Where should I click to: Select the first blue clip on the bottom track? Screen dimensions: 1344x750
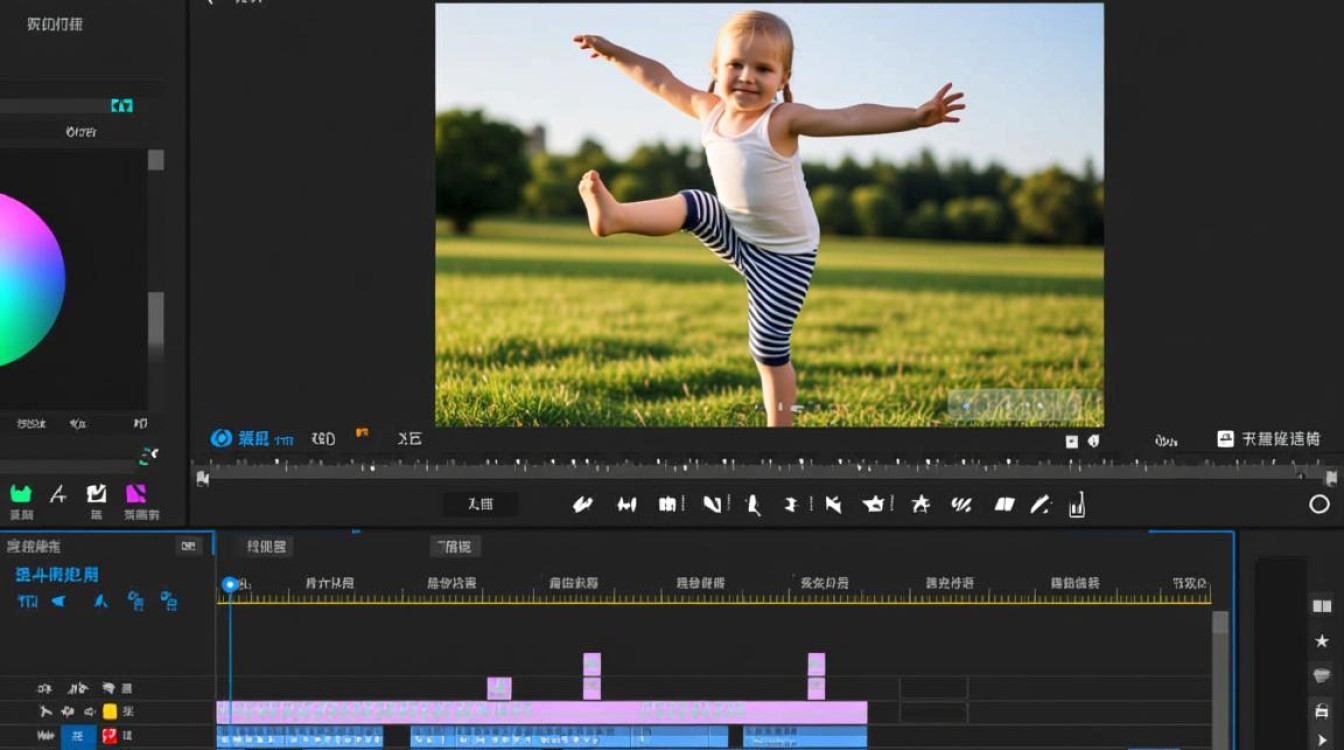coord(300,737)
